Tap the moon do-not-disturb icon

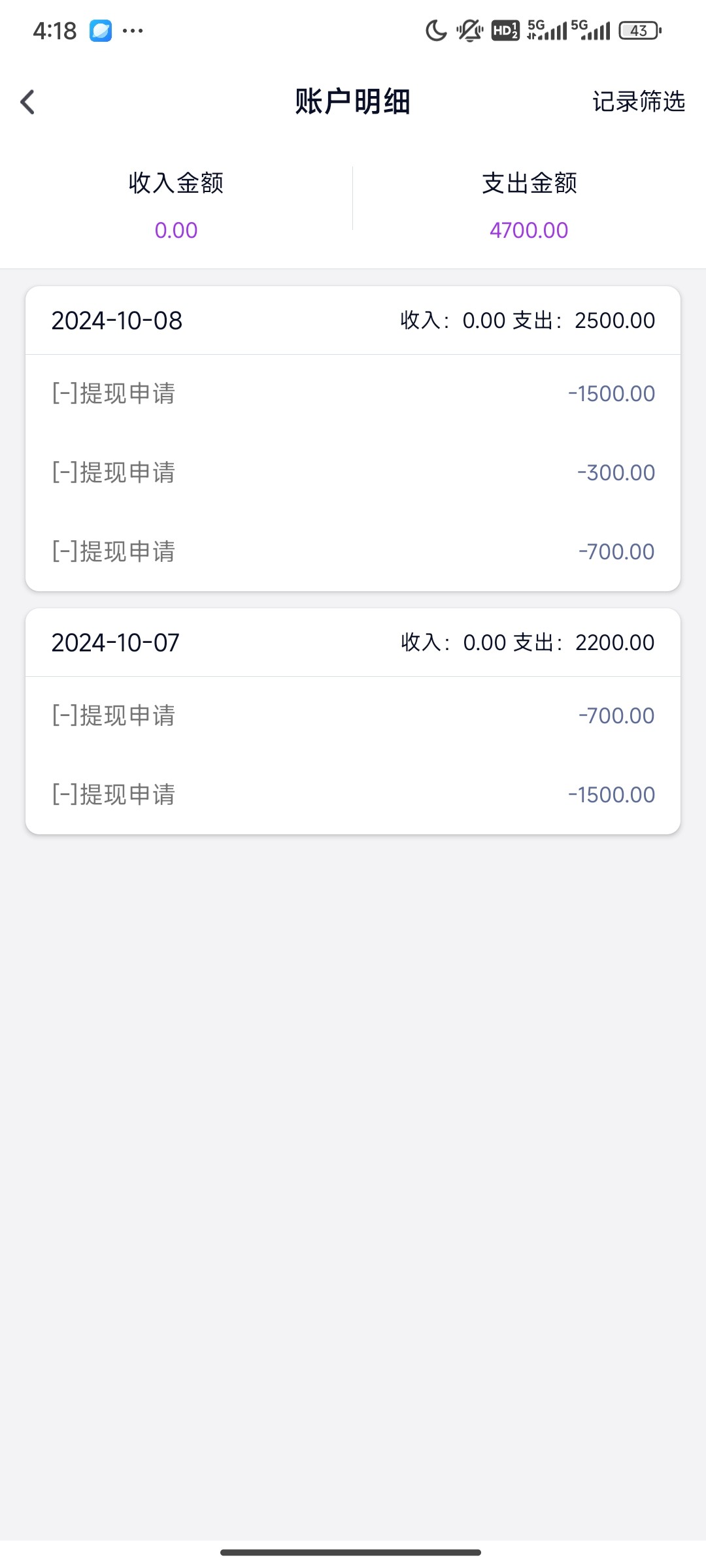point(436,31)
